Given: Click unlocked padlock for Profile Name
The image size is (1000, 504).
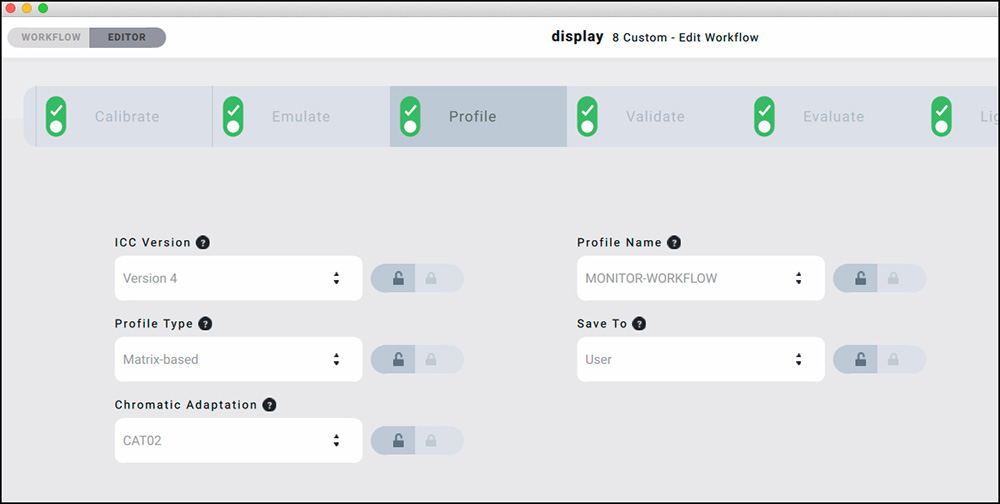Looking at the screenshot, I should pyautogui.click(x=860, y=278).
